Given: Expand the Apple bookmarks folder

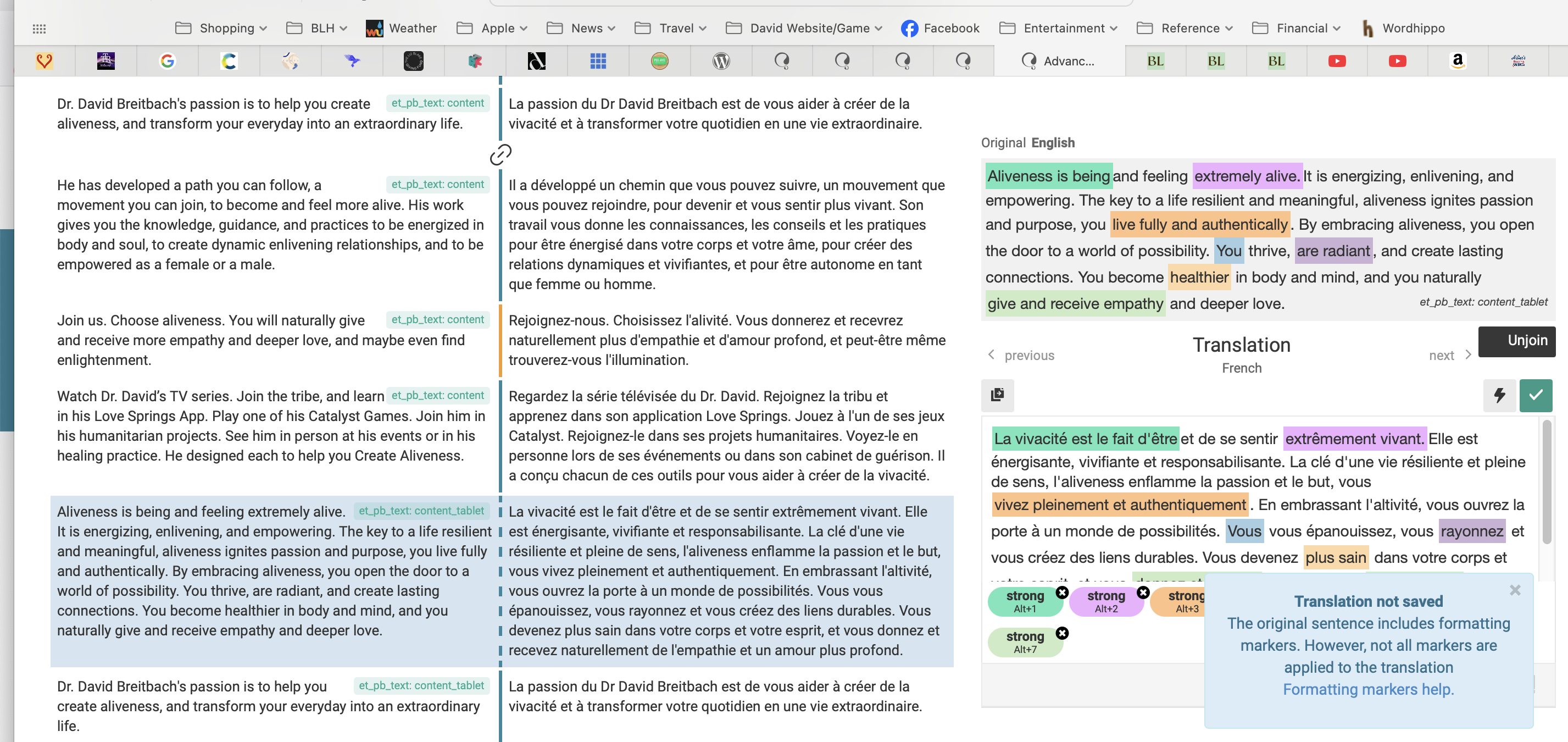Looking at the screenshot, I should 492,29.
